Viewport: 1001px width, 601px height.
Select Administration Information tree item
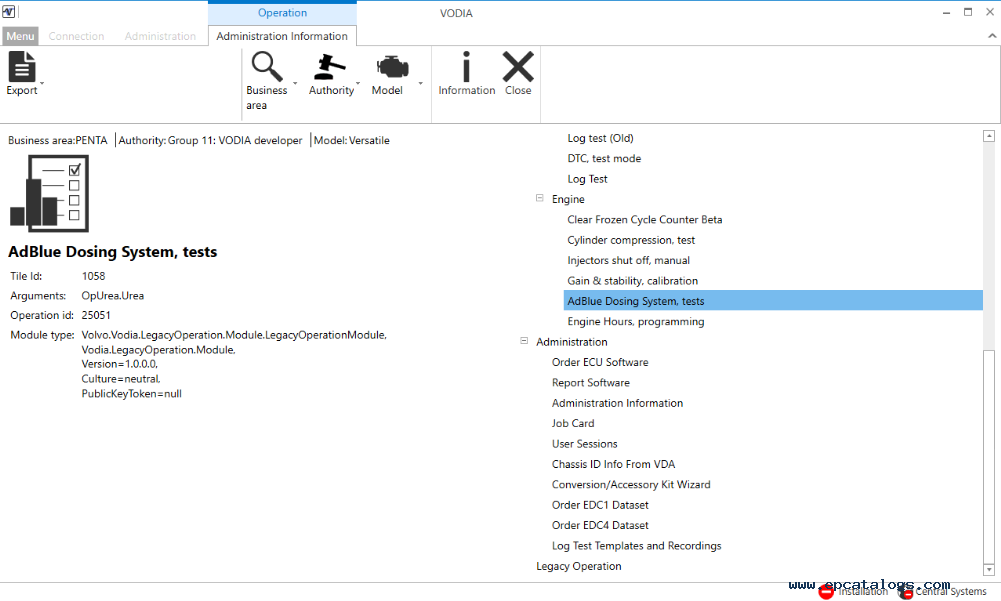(617, 403)
